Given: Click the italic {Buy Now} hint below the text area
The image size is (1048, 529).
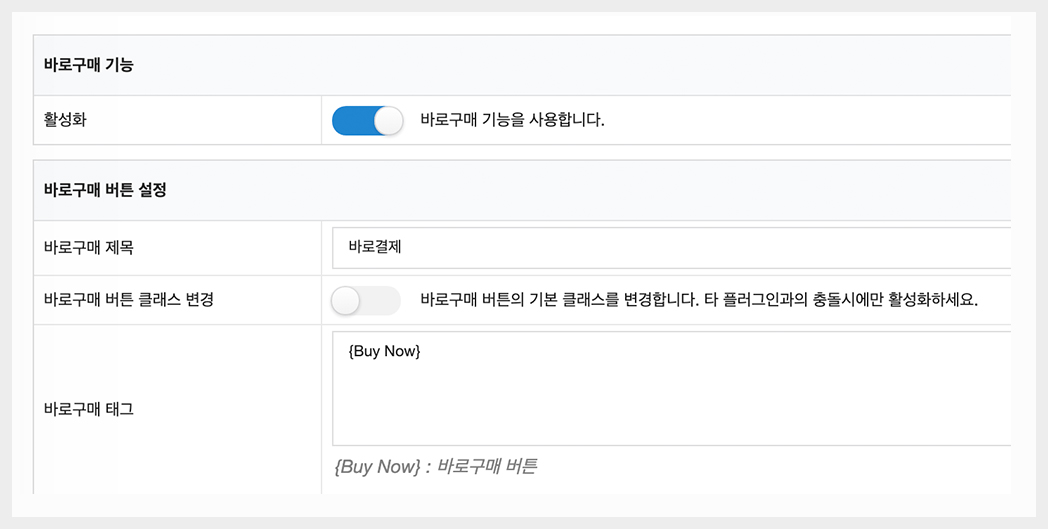Looking at the screenshot, I should tap(377, 467).
